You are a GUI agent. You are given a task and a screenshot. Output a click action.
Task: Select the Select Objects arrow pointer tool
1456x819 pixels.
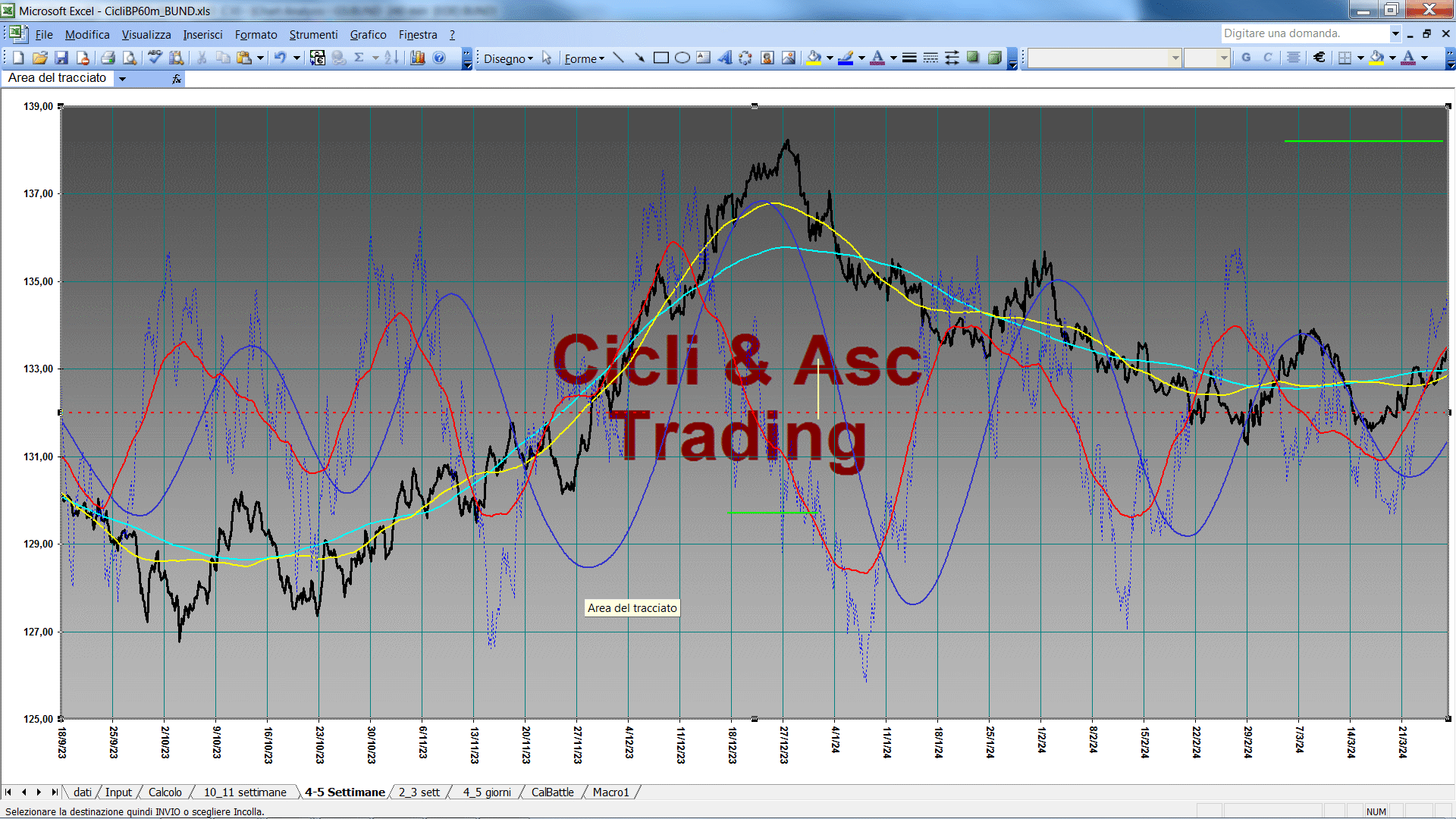pyautogui.click(x=547, y=58)
